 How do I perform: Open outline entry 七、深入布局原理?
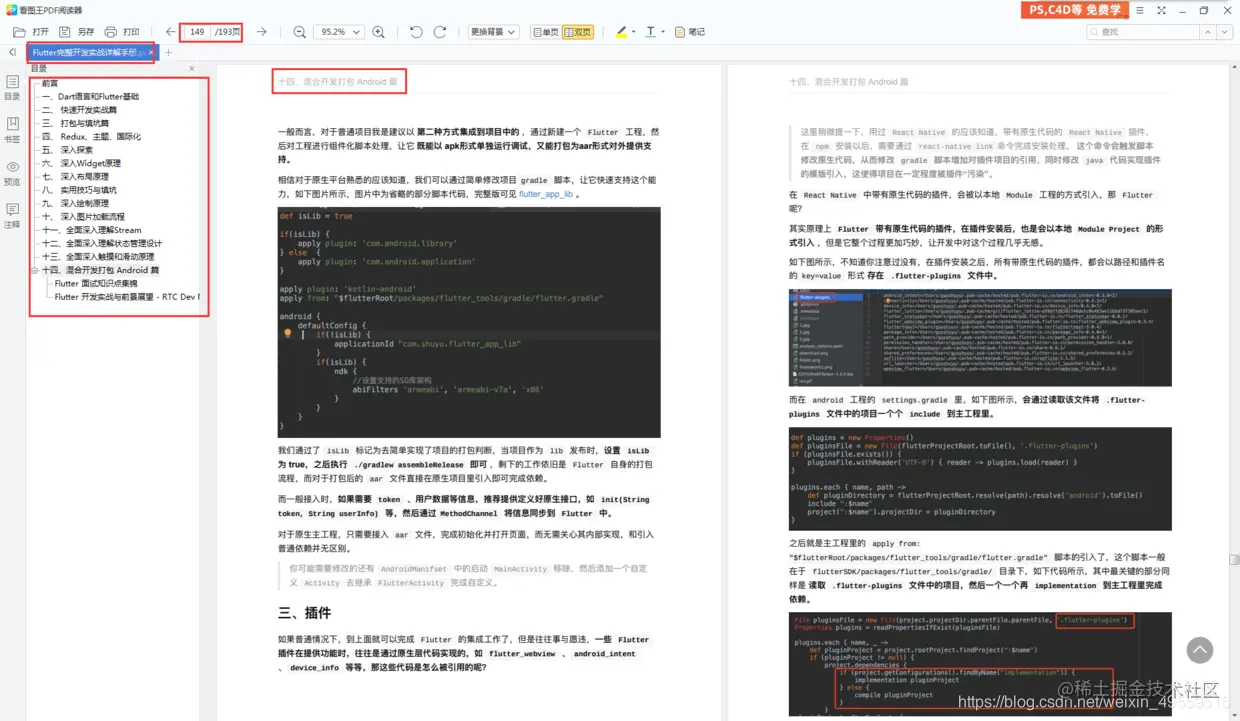(75, 176)
